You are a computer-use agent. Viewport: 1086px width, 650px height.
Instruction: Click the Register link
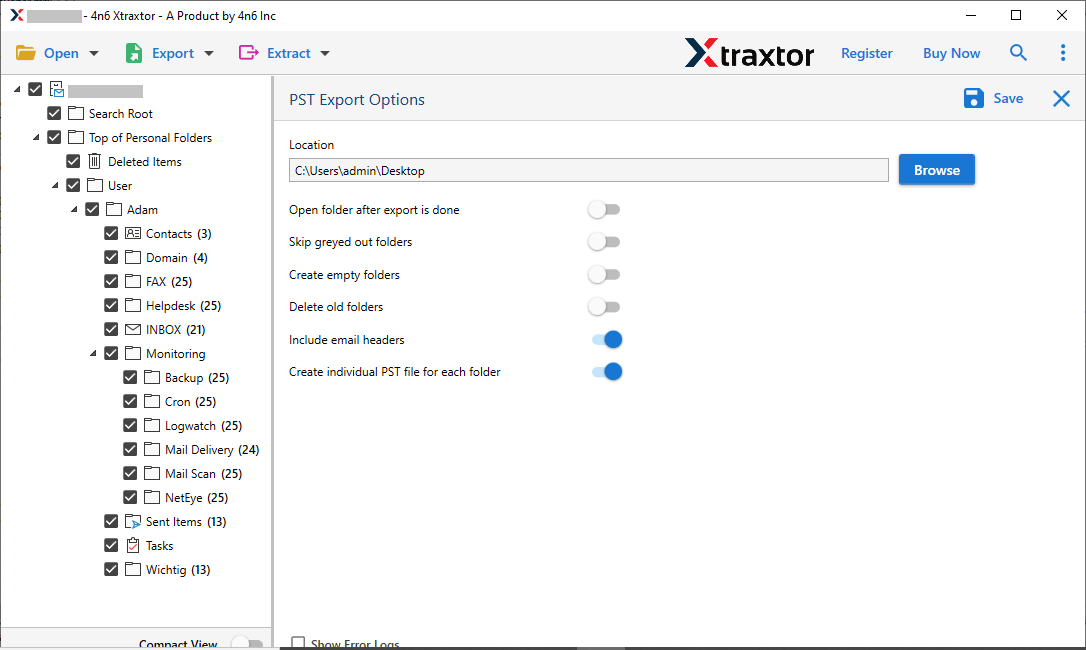pos(866,53)
